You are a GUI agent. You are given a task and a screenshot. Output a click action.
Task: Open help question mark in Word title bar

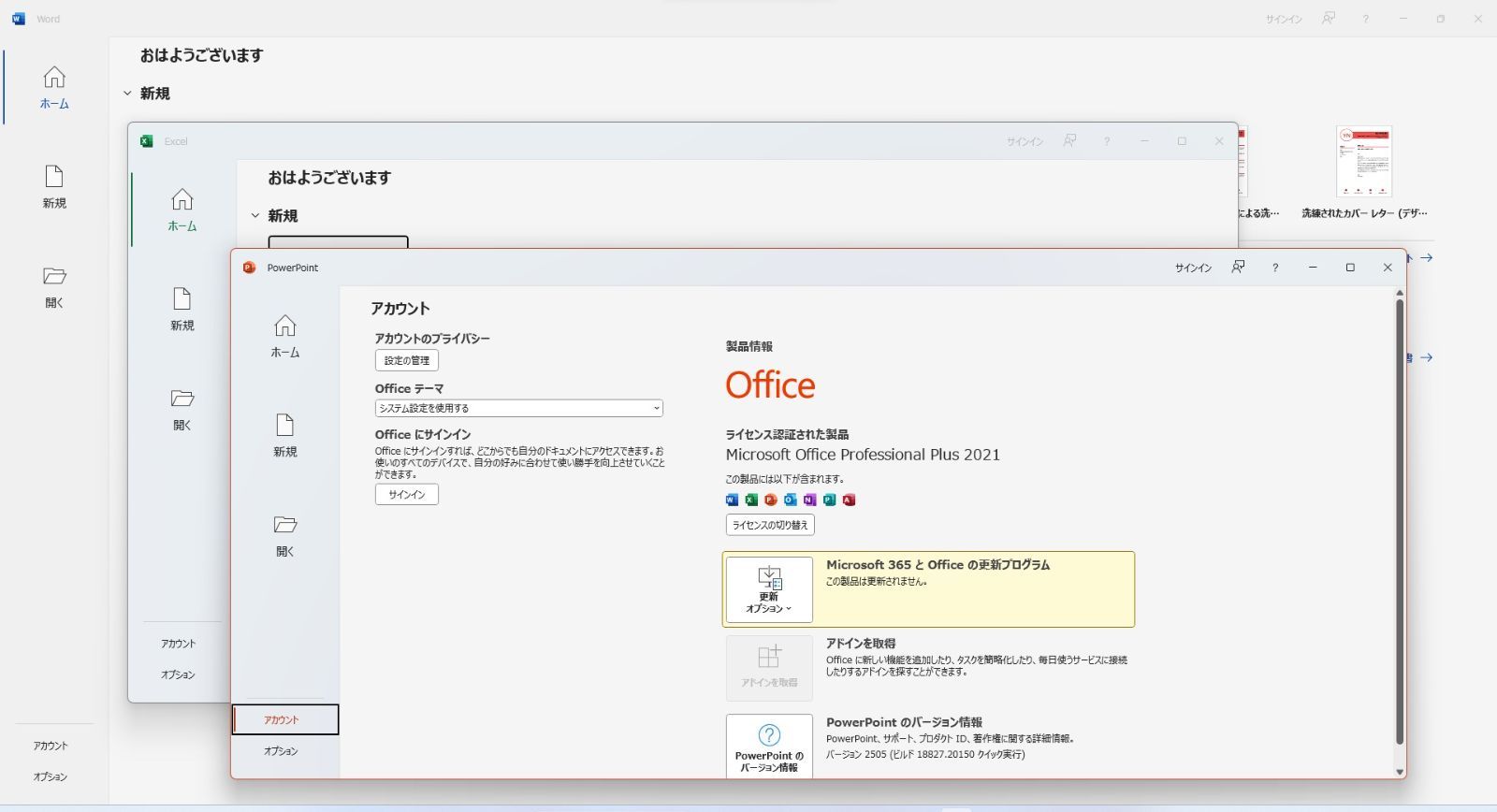(1366, 20)
